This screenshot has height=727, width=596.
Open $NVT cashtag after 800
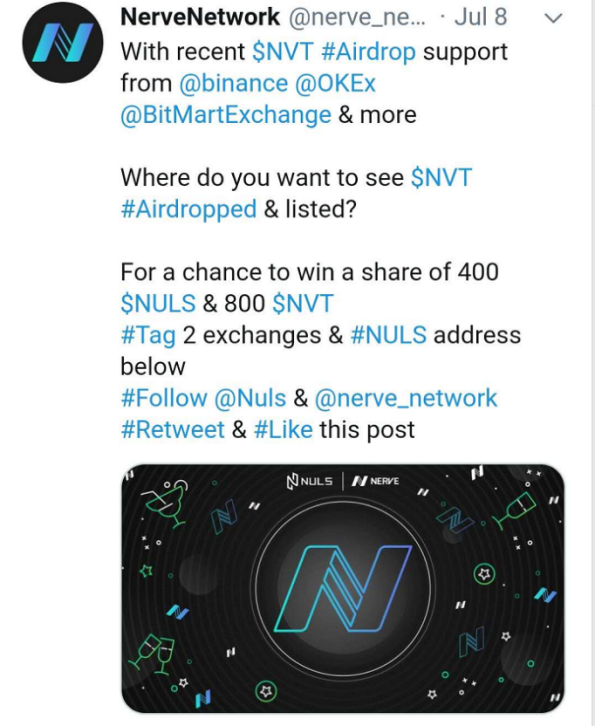click(303, 304)
